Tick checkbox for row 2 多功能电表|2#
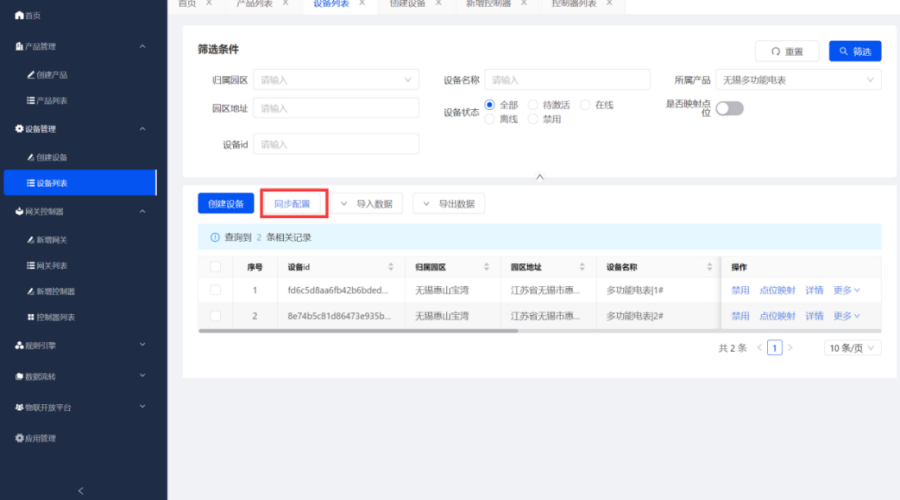 (215, 316)
